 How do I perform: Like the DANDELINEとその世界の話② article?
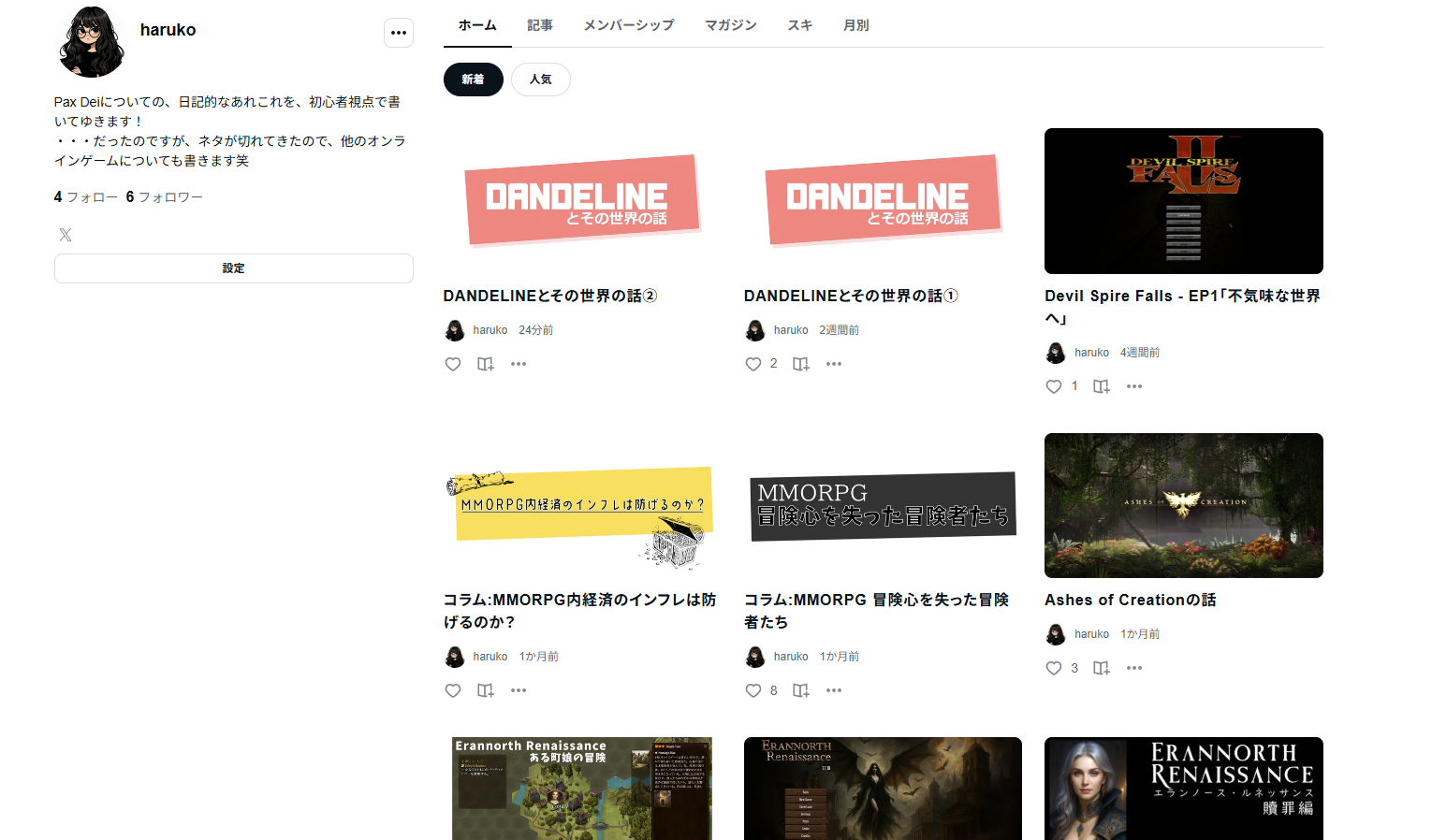[x=453, y=364]
